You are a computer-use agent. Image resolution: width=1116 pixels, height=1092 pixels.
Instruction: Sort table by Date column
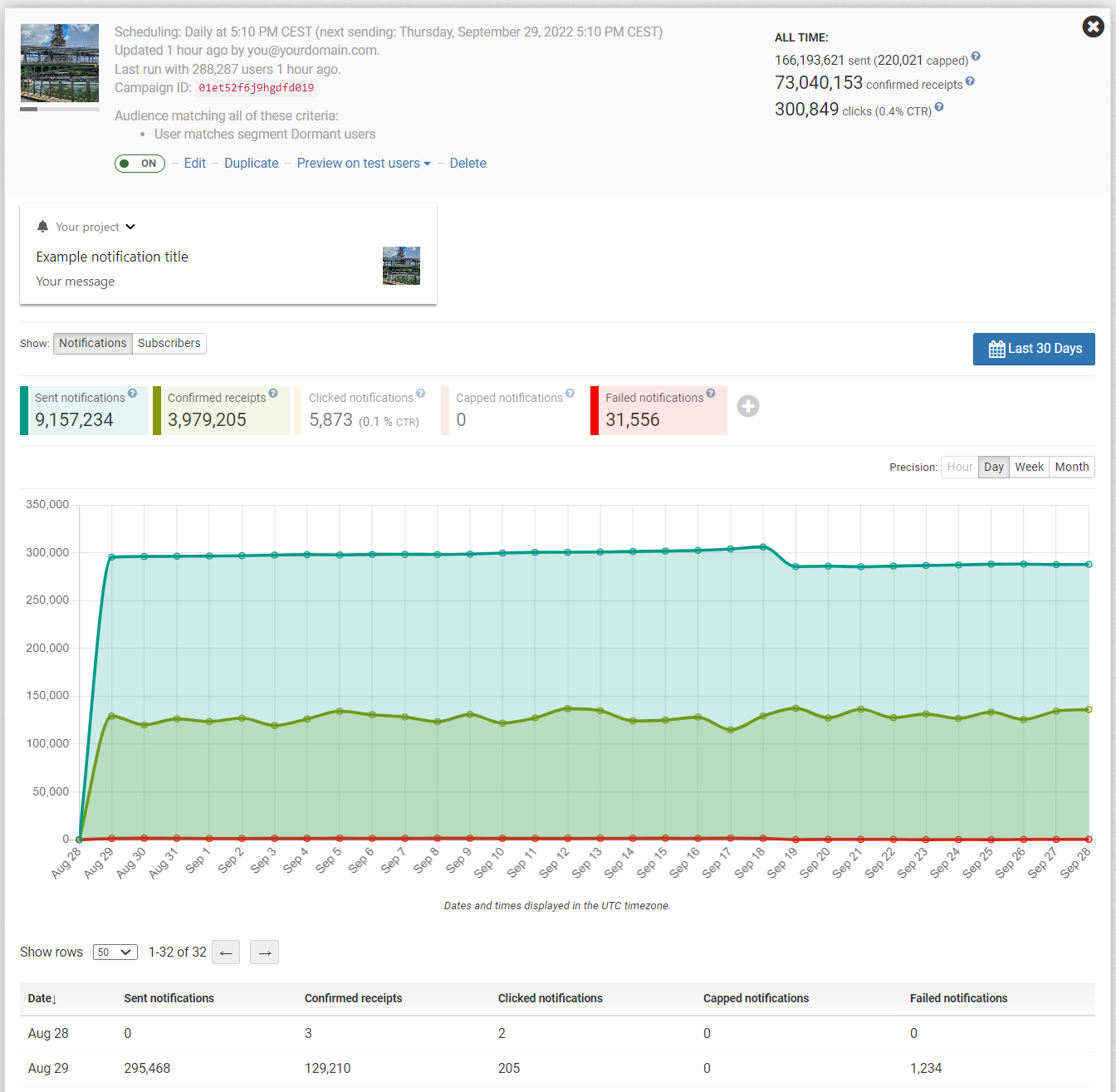pos(42,999)
